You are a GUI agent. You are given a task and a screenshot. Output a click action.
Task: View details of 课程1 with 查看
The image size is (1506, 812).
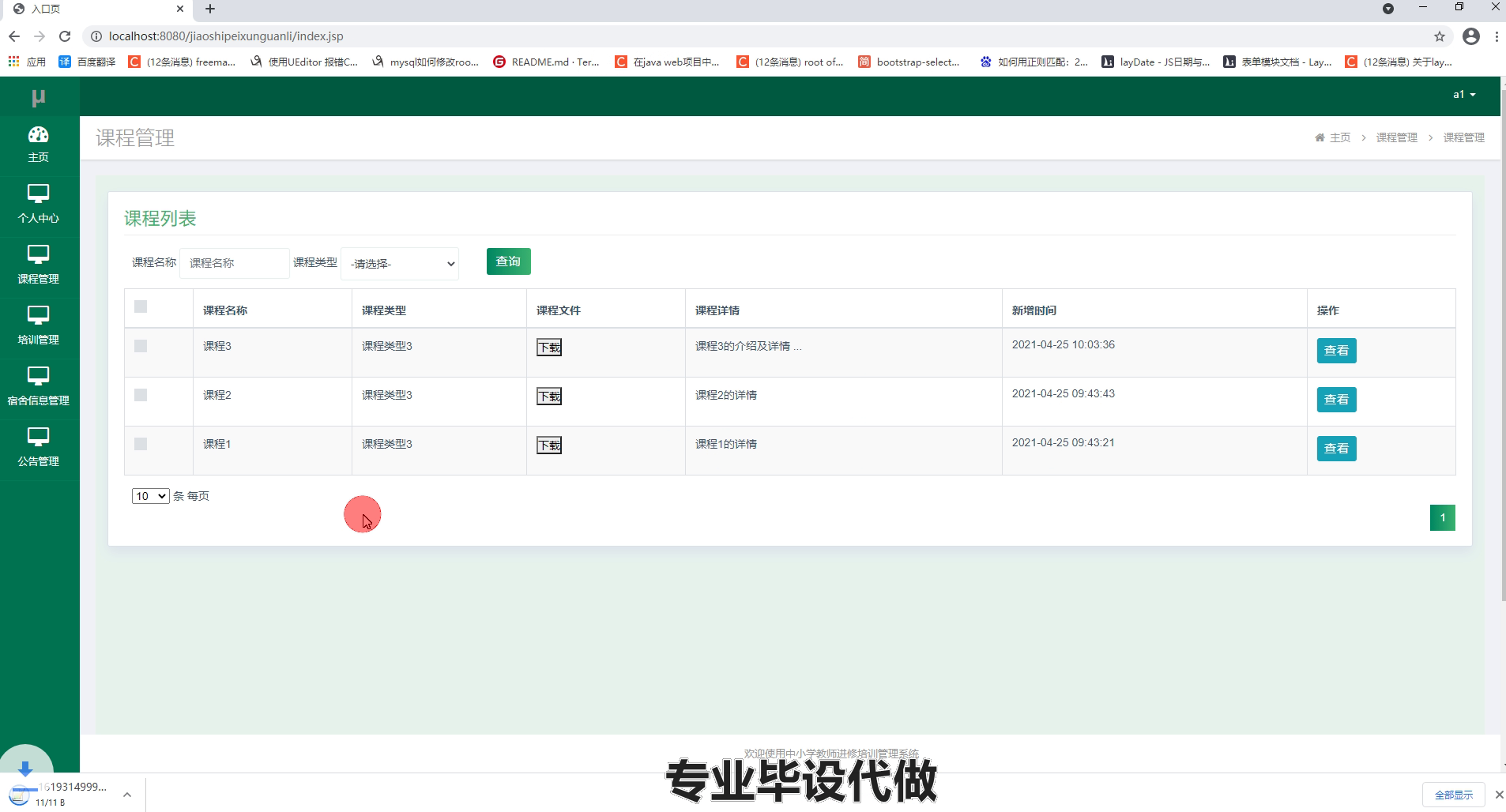(1336, 449)
